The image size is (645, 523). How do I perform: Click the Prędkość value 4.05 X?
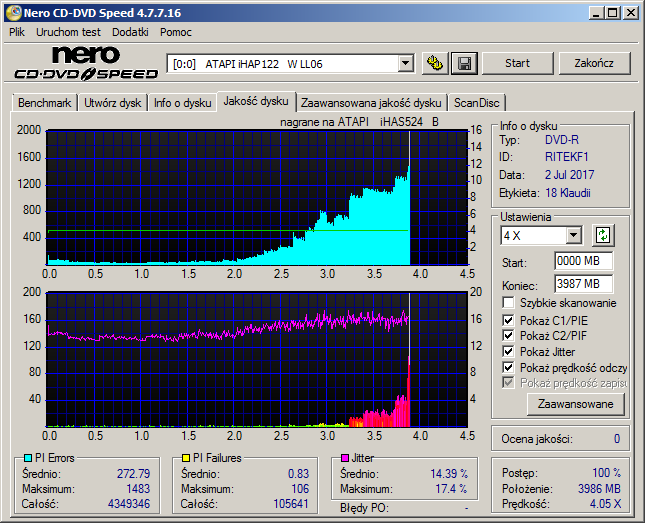(x=605, y=504)
